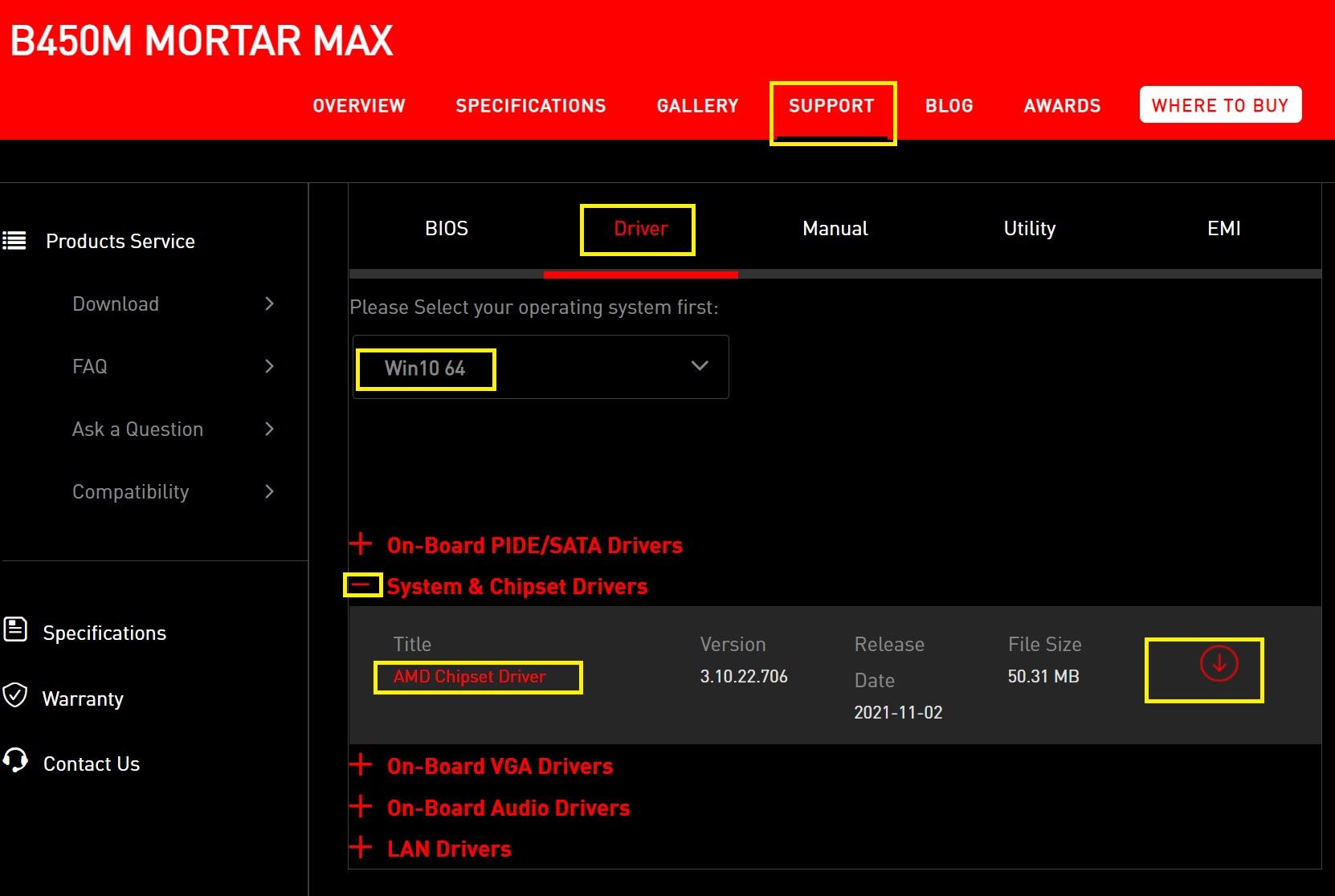This screenshot has height=896, width=1335.
Task: Open the SUPPORT navigation tab
Action: 831,106
